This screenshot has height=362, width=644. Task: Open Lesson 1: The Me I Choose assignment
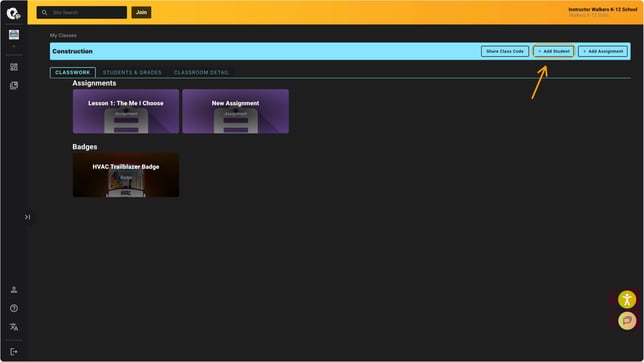126,111
